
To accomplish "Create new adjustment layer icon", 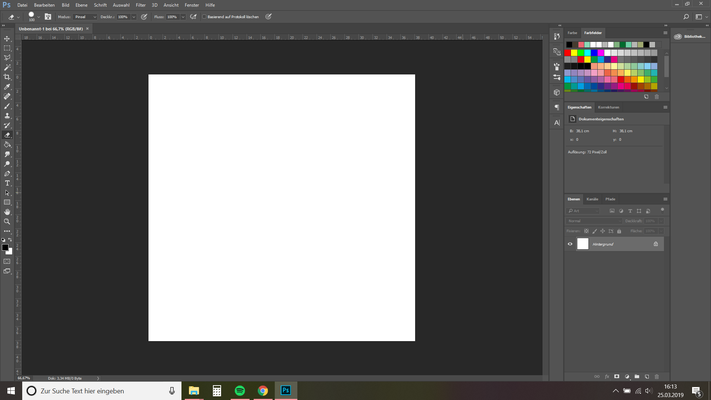I will (x=627, y=376).
